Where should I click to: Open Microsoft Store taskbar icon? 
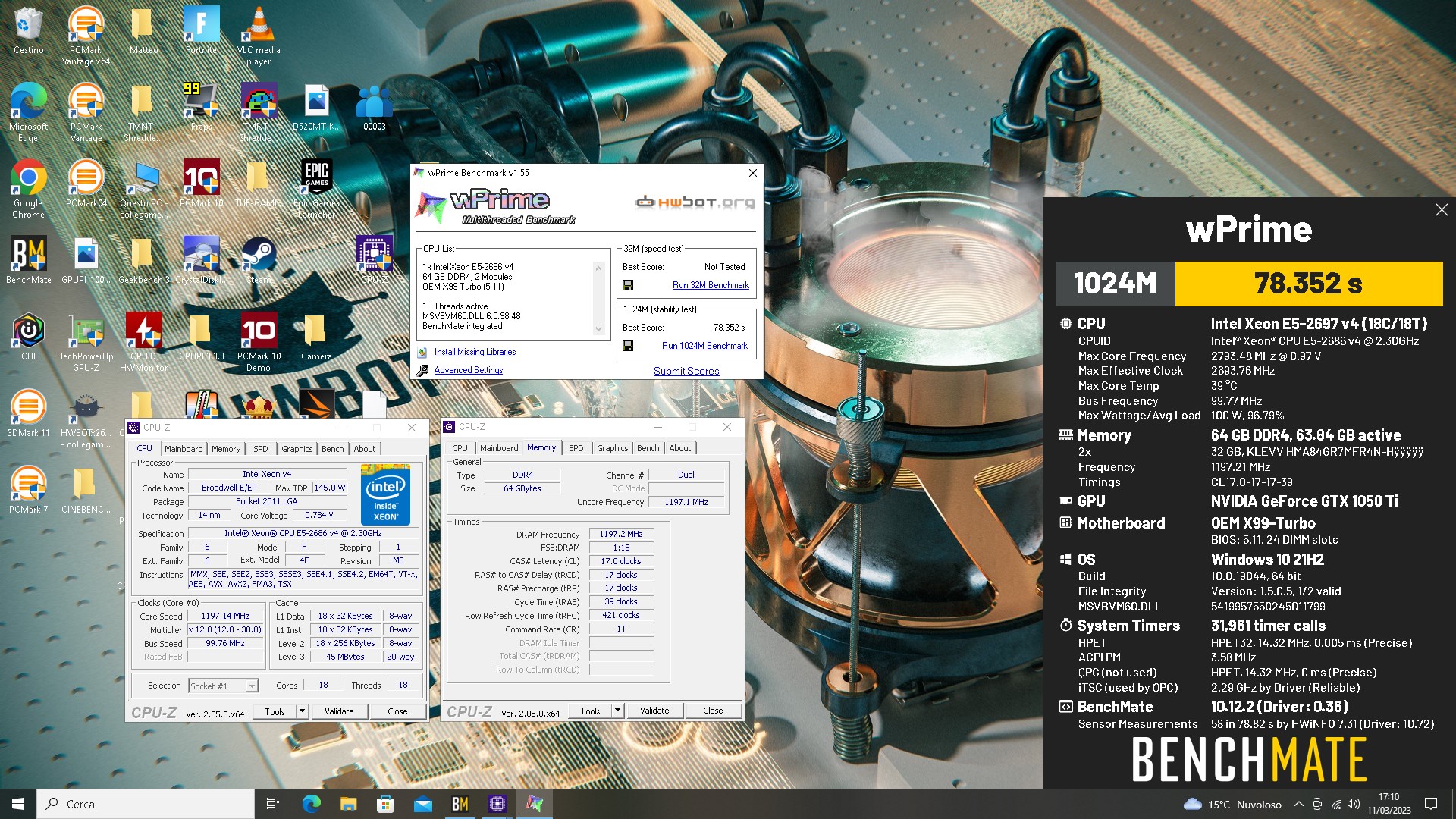[385, 804]
